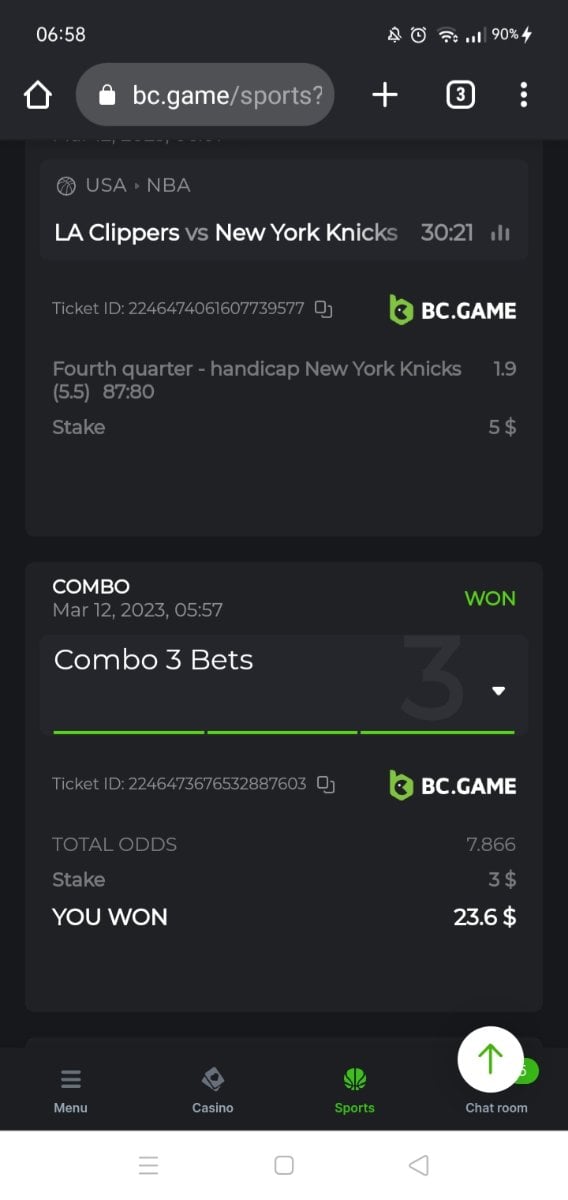The height and width of the screenshot is (1200, 568).
Task: Open the Menu tab
Action: pos(71,1090)
